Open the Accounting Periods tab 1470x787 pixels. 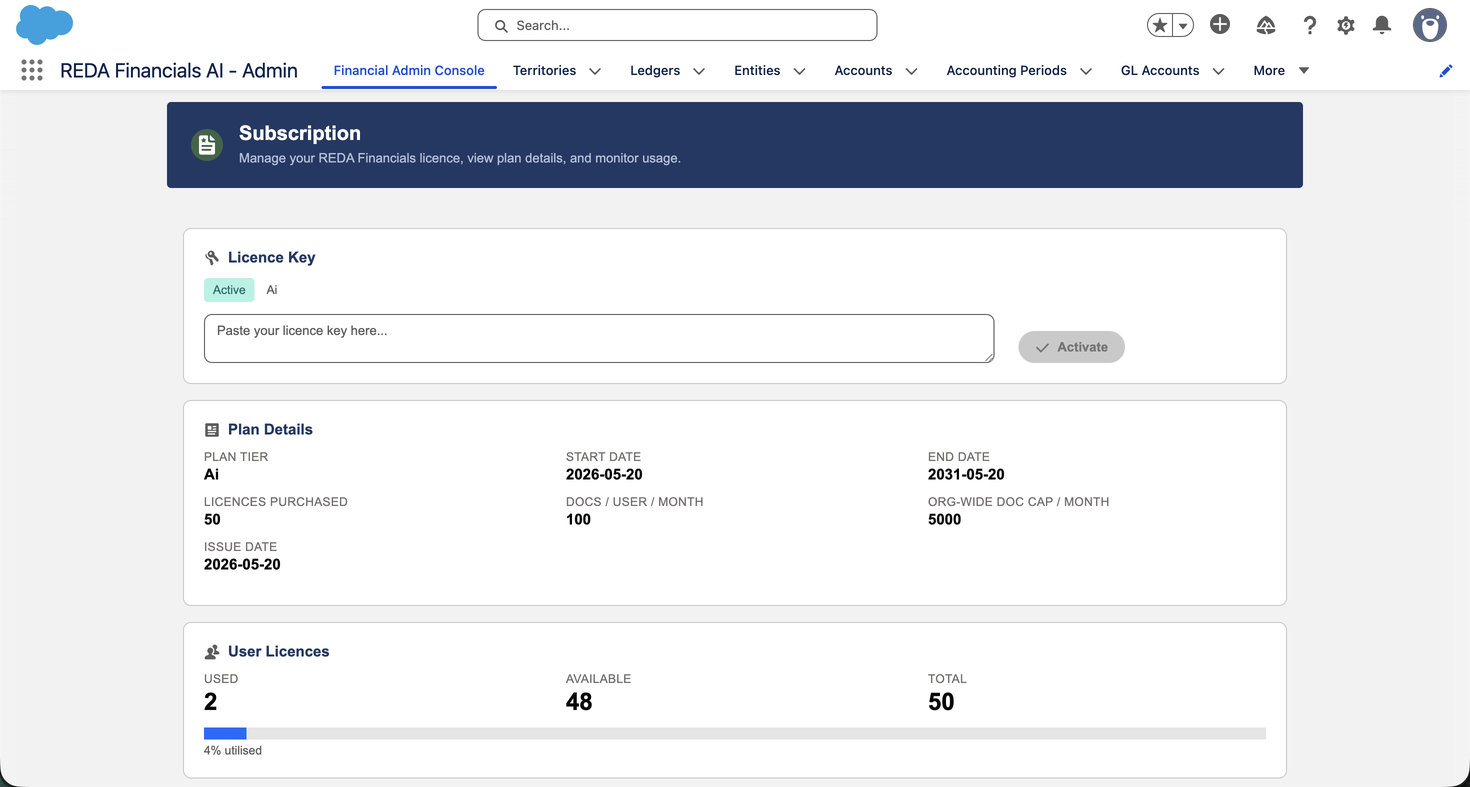pyautogui.click(x=1006, y=70)
